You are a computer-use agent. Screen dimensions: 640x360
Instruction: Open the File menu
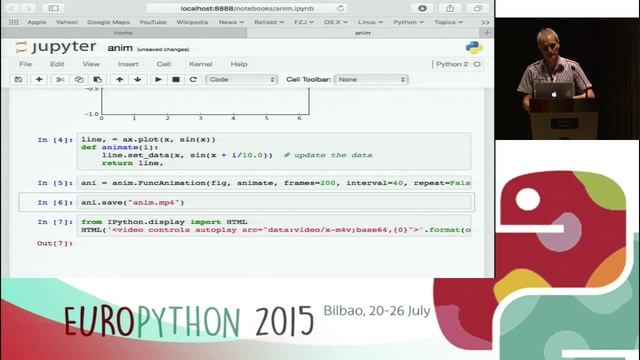(x=25, y=64)
